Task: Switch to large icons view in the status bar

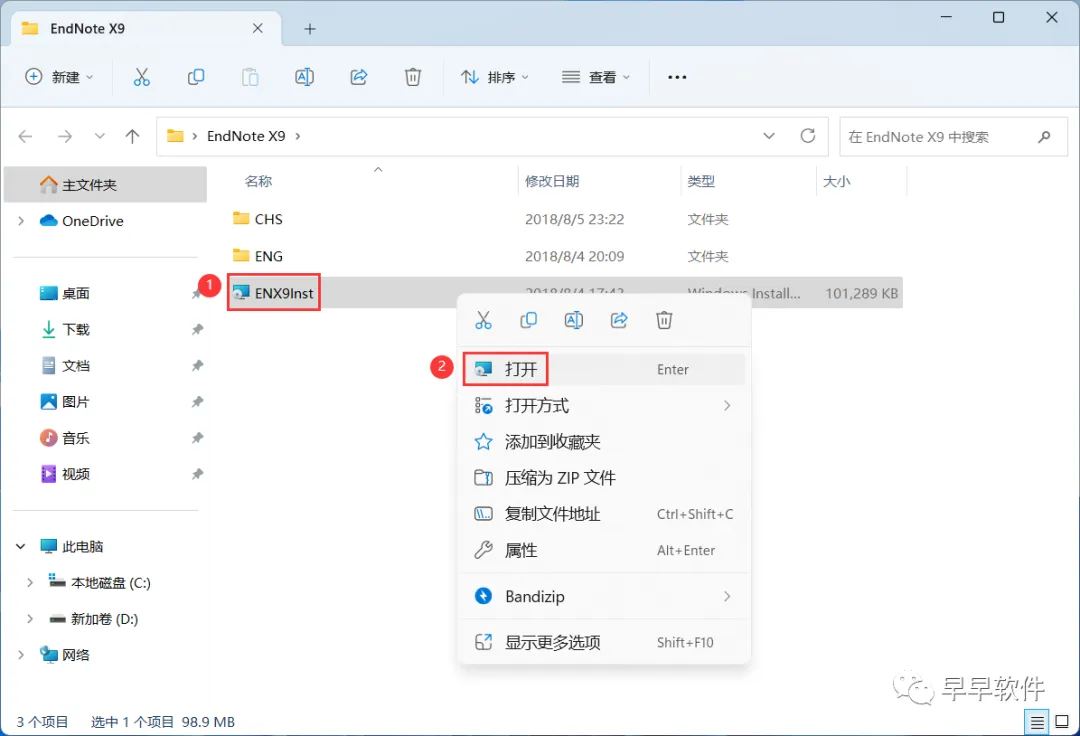Action: (1062, 722)
